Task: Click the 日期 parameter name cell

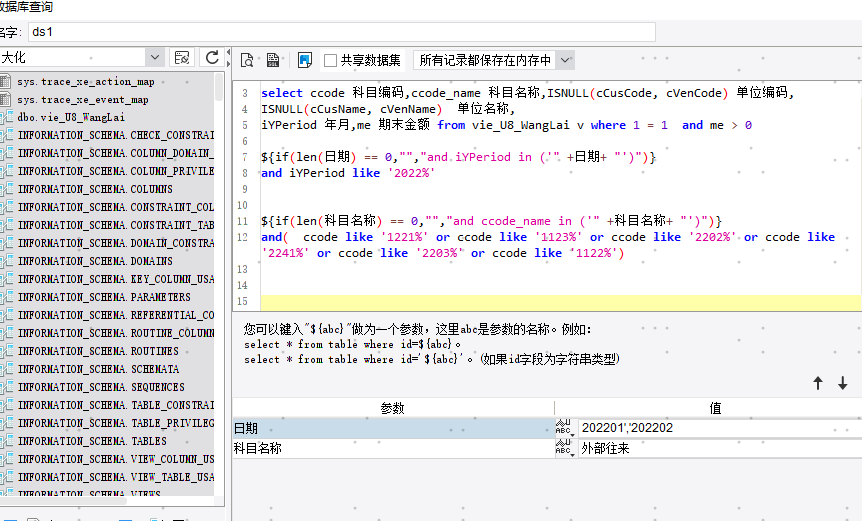Action: click(x=393, y=428)
